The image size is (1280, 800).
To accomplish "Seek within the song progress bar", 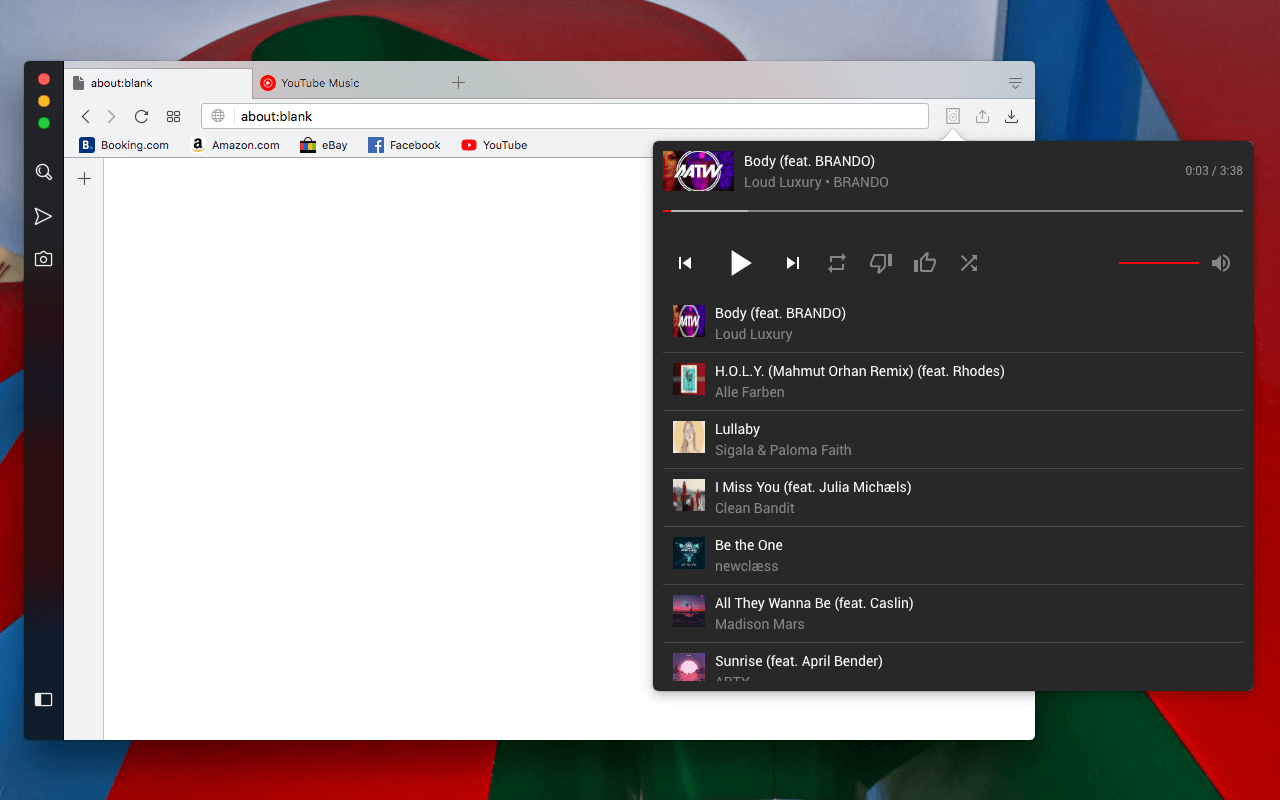I will coord(953,211).
